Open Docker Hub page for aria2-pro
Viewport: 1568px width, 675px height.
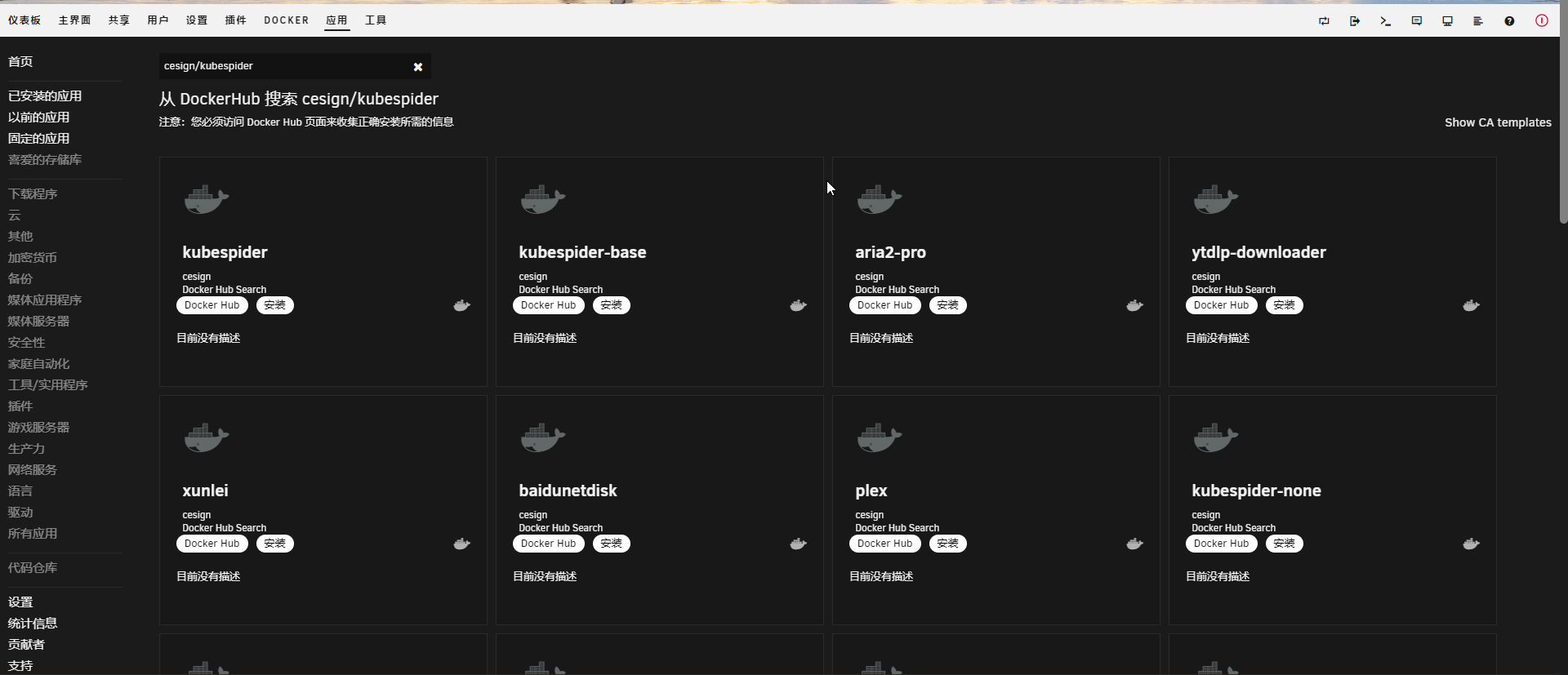coord(884,305)
